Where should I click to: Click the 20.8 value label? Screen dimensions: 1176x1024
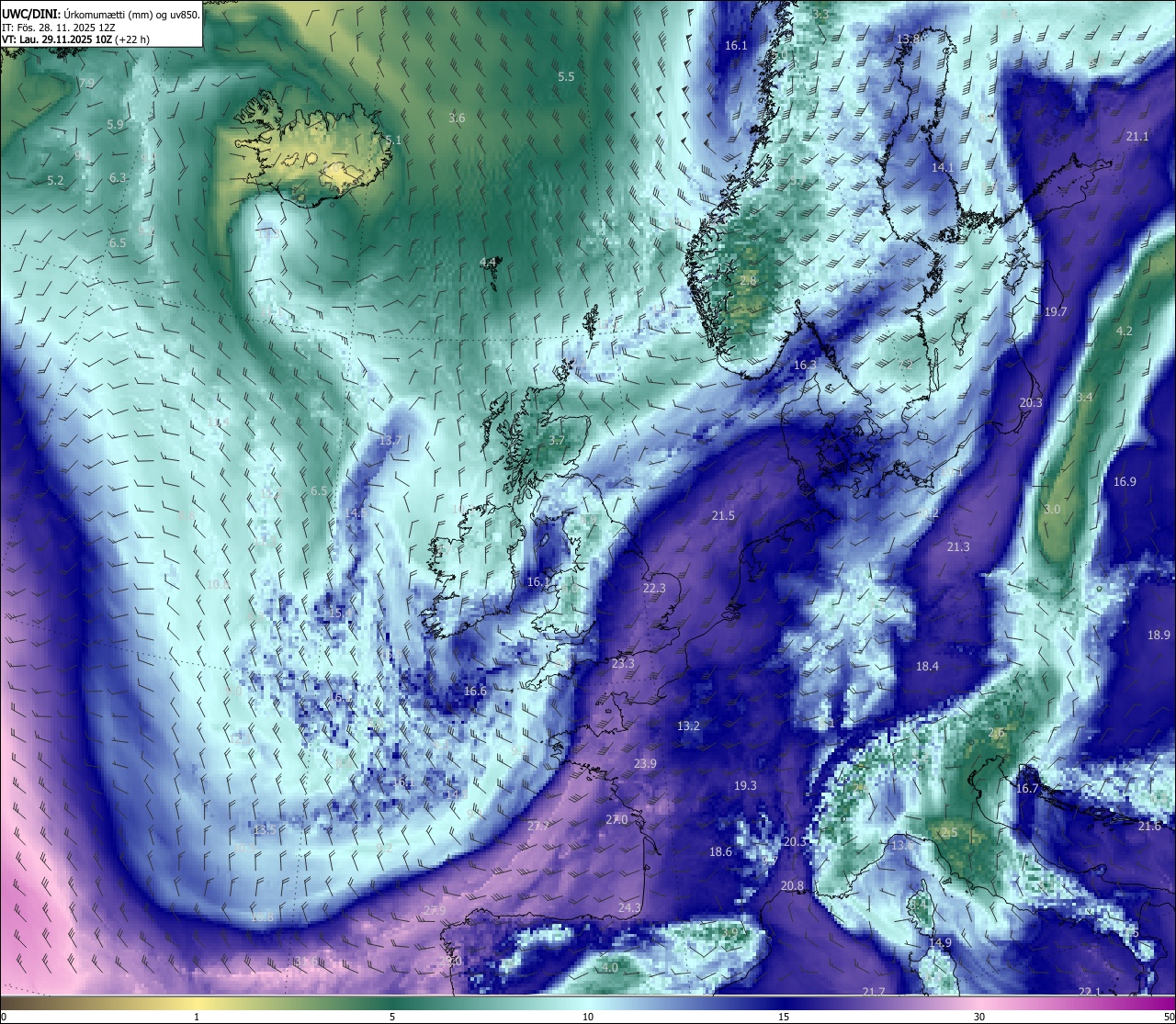pos(792,886)
